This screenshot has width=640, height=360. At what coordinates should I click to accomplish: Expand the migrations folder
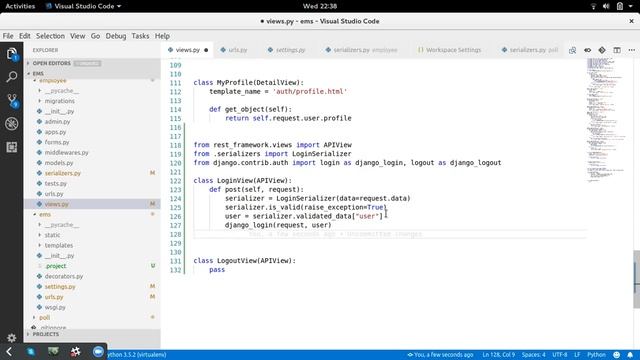point(60,101)
